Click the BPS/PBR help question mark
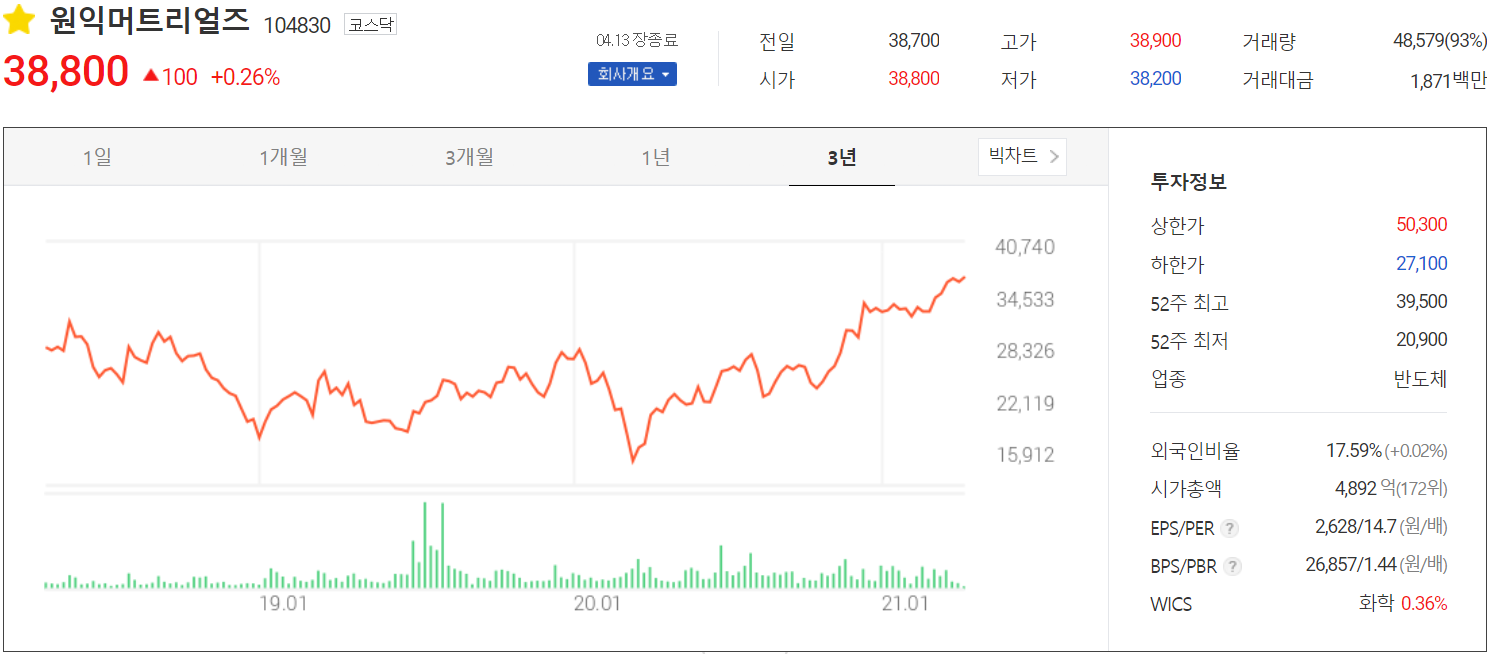Image resolution: width=1489 pixels, height=654 pixels. 1233,567
